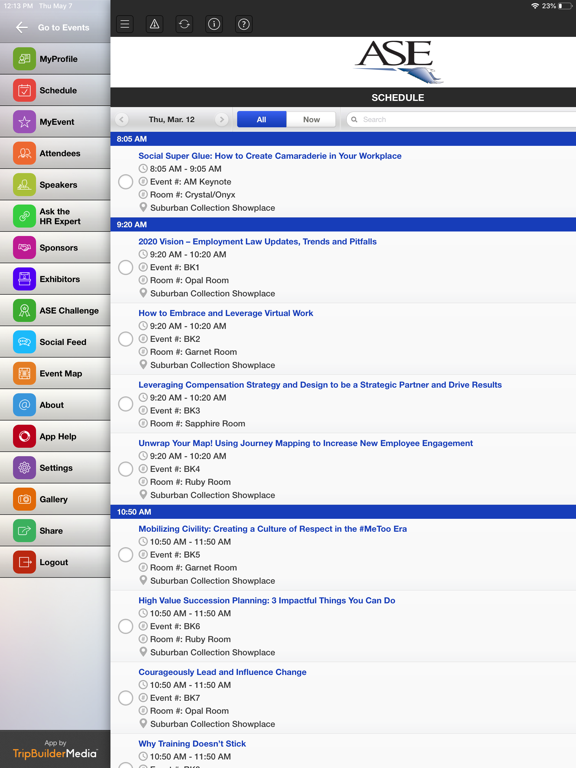Open the About icon
This screenshot has width=576, height=768.
[x=24, y=405]
